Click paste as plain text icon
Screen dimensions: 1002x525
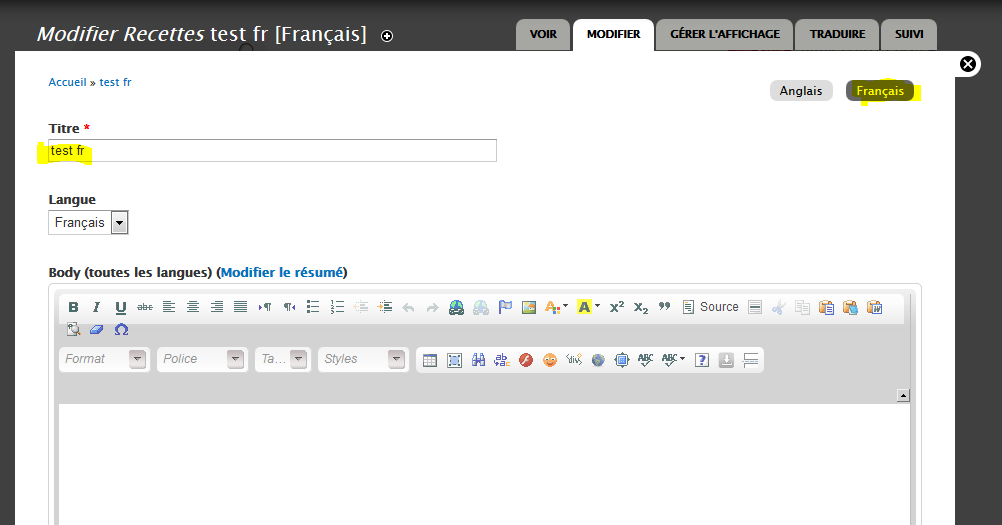coord(850,307)
